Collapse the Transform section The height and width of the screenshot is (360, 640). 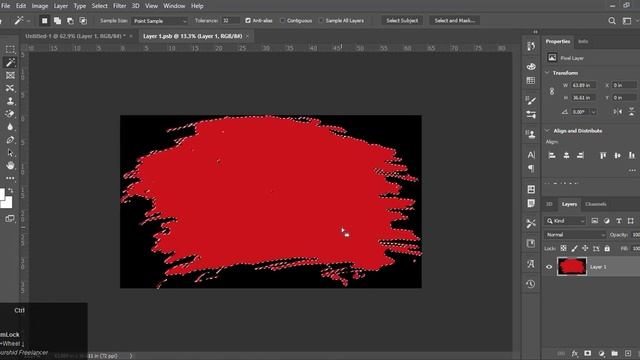pyautogui.click(x=547, y=73)
